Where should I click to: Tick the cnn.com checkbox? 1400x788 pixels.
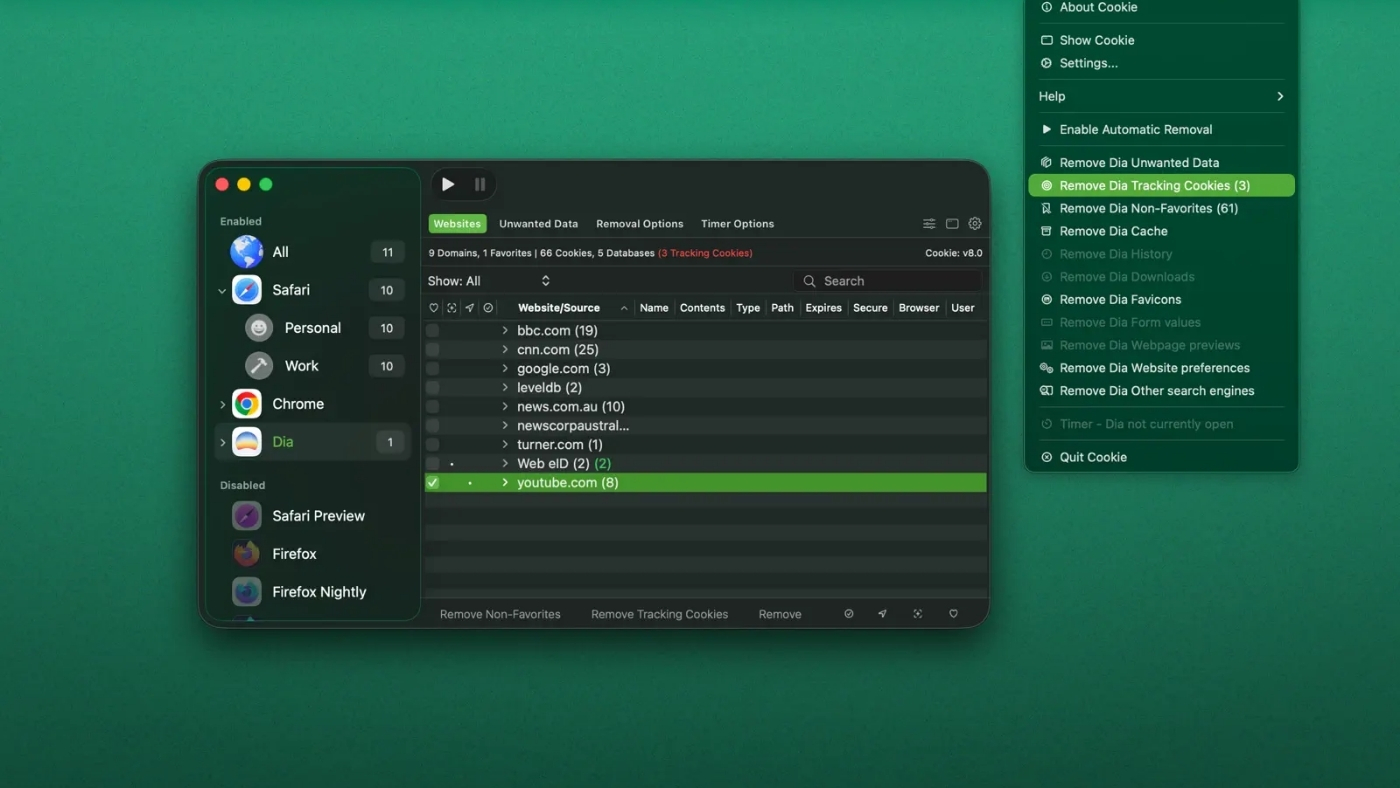433,350
